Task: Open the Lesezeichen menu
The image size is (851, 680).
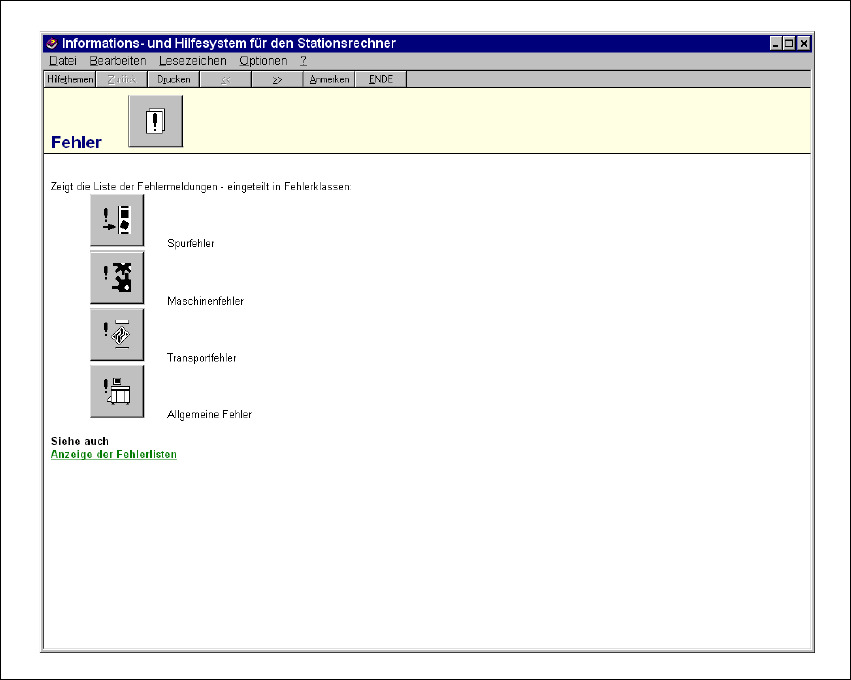Action: 193,61
